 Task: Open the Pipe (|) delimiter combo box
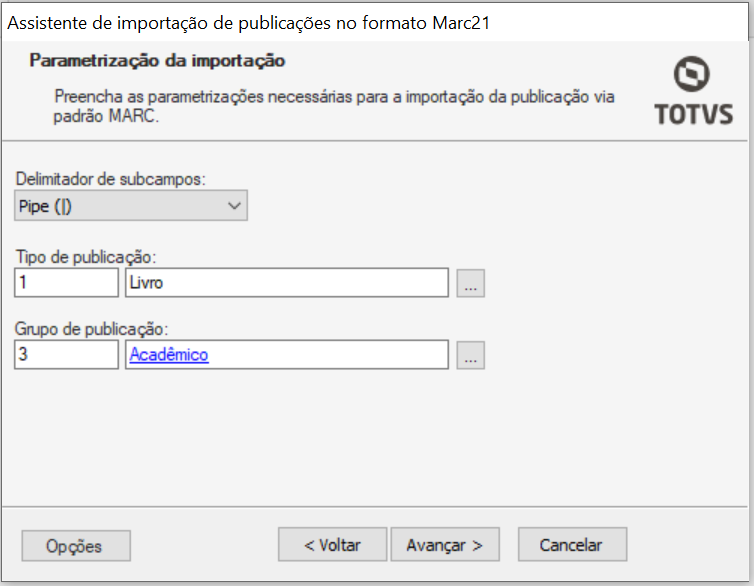(131, 206)
